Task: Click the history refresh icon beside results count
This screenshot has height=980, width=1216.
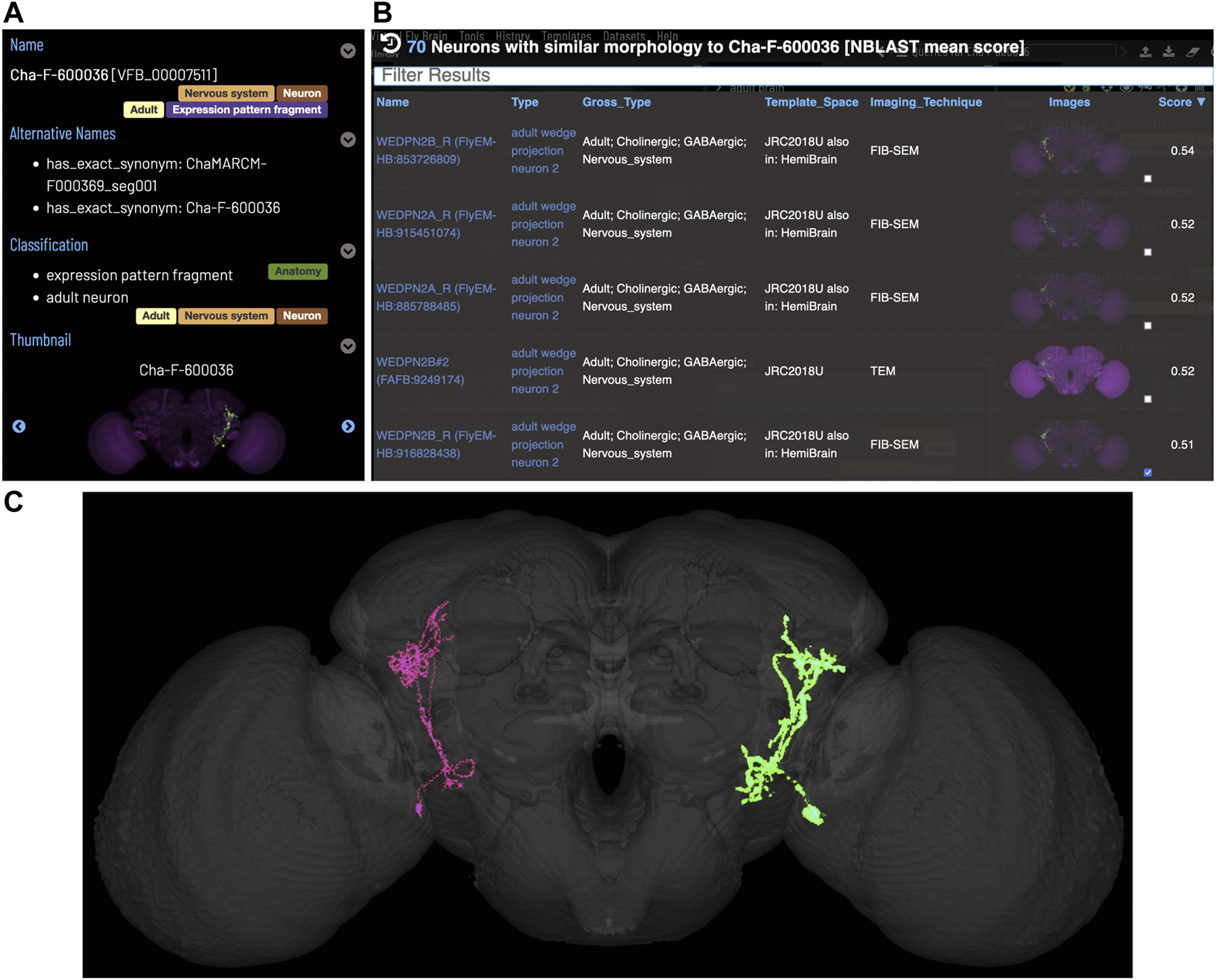Action: (391, 44)
